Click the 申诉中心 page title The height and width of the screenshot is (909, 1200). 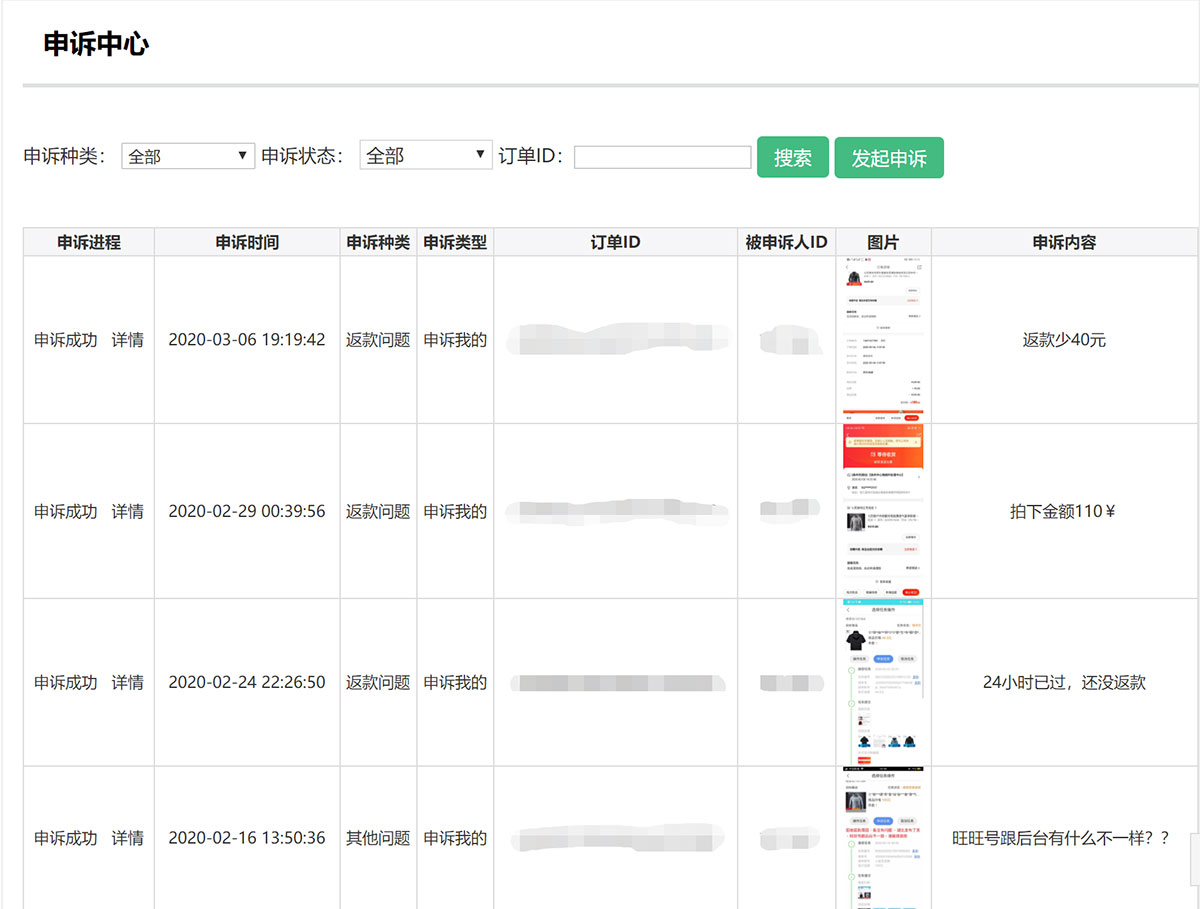pos(96,44)
